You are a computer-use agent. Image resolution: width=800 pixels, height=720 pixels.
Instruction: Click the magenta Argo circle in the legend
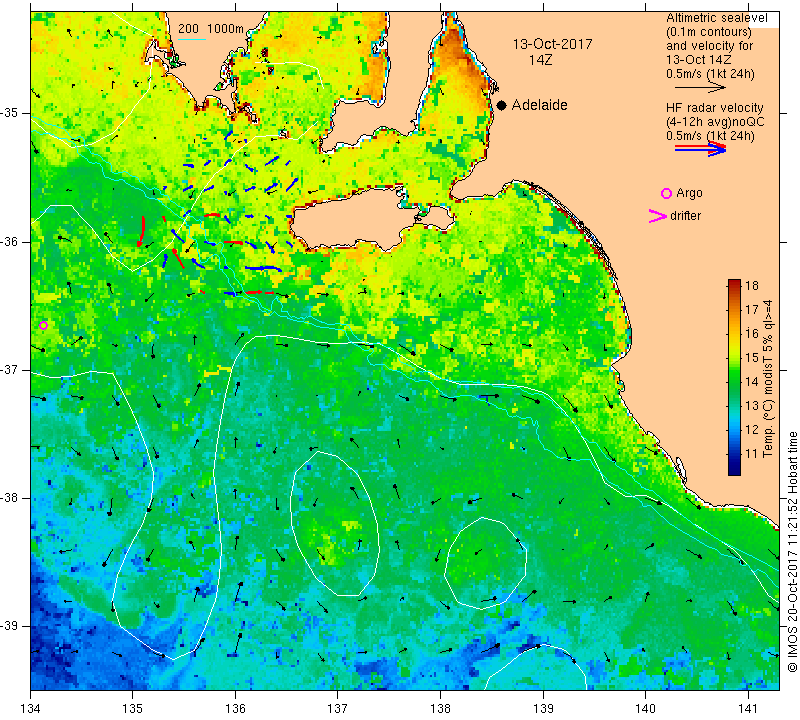point(666,193)
